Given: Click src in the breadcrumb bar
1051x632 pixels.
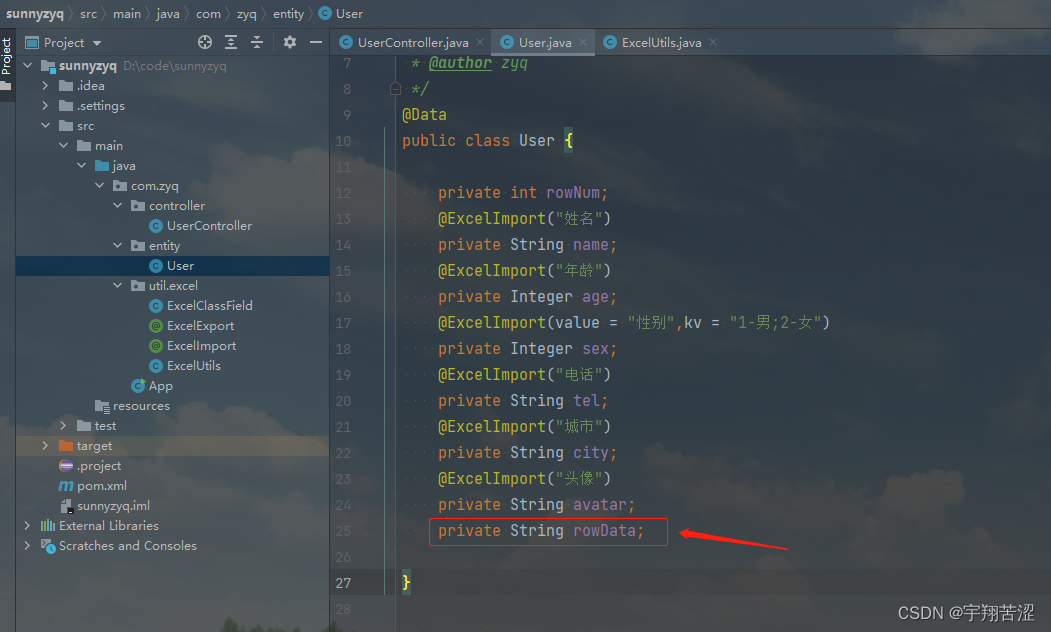Looking at the screenshot, I should pos(88,13).
